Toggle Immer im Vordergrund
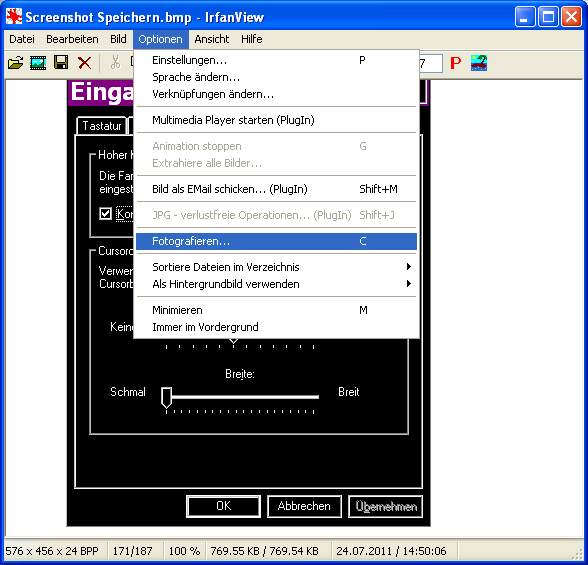Viewport: 588px width, 565px height. point(276,327)
